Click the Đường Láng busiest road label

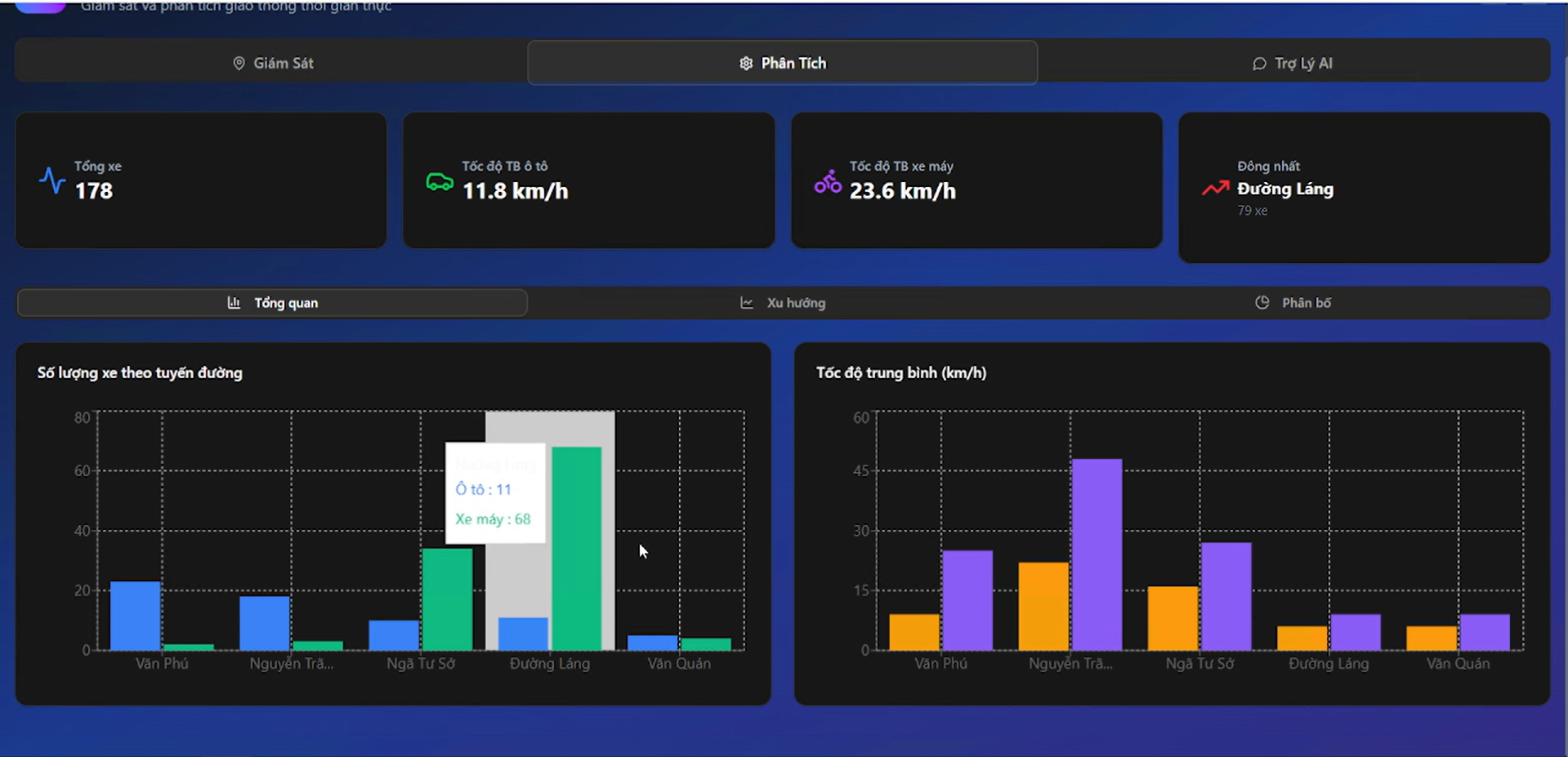1285,189
